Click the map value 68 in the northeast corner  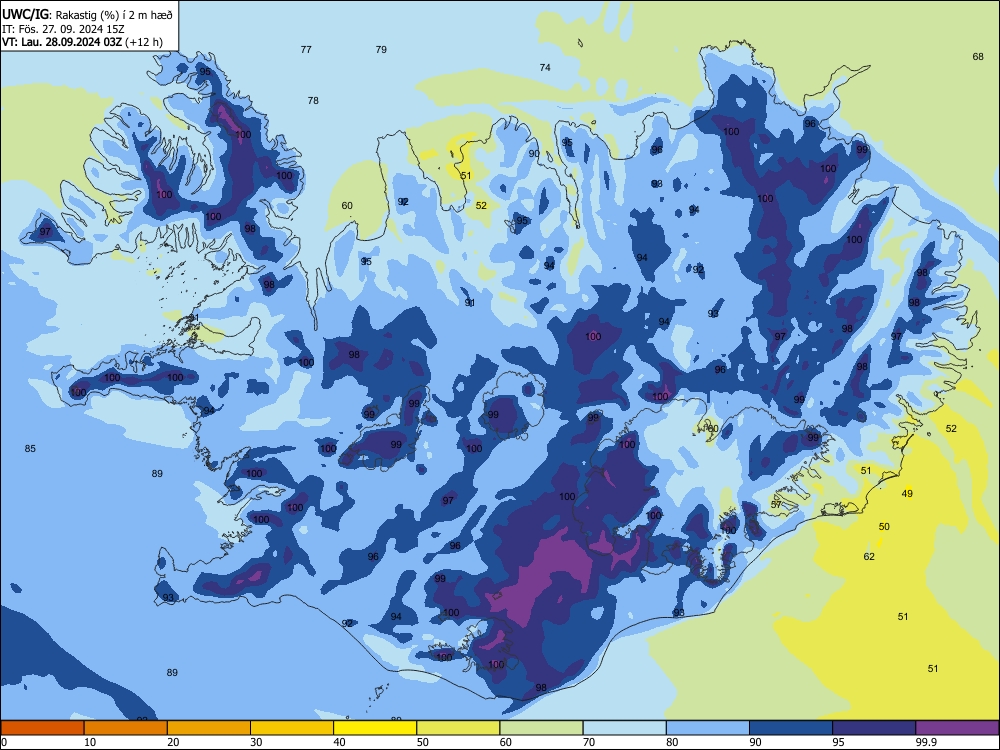pos(978,57)
